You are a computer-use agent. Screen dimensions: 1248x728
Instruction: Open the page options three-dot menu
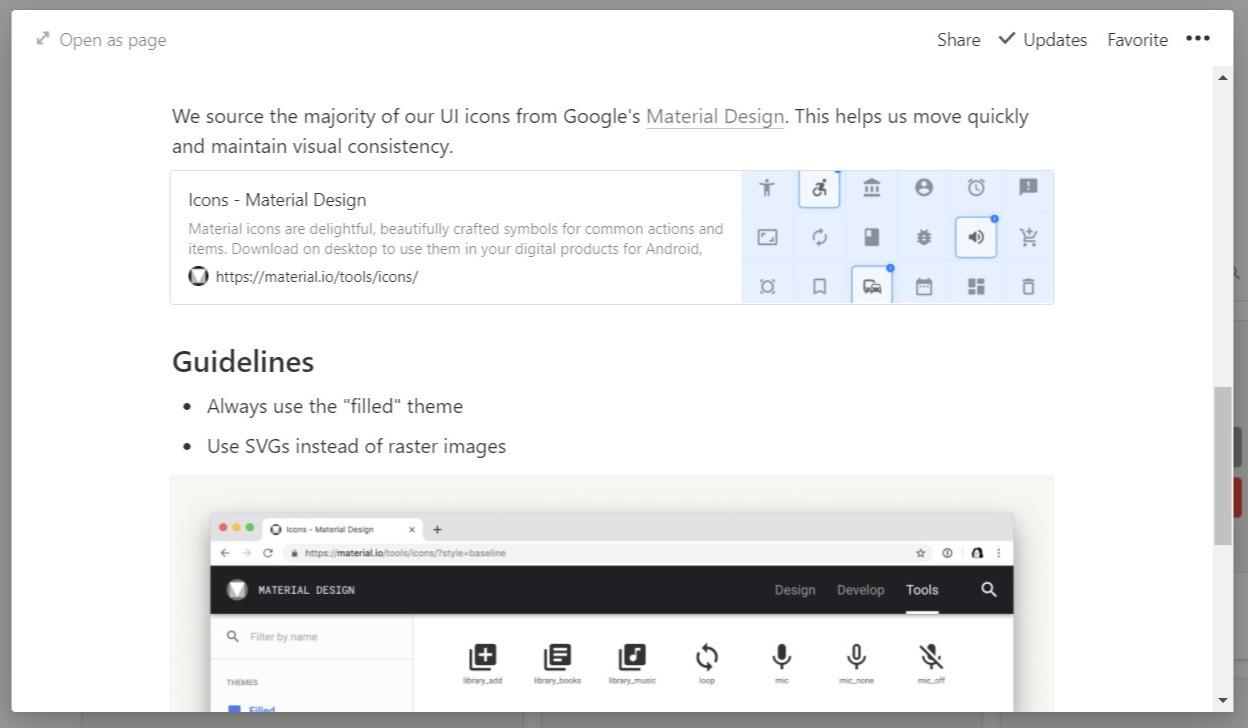click(x=1198, y=39)
